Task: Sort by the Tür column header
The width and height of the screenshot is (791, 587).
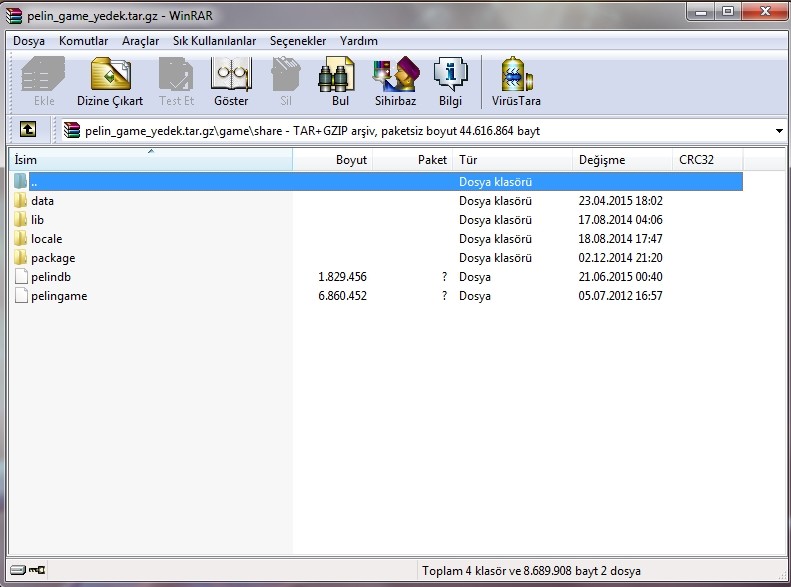Action: pos(513,160)
